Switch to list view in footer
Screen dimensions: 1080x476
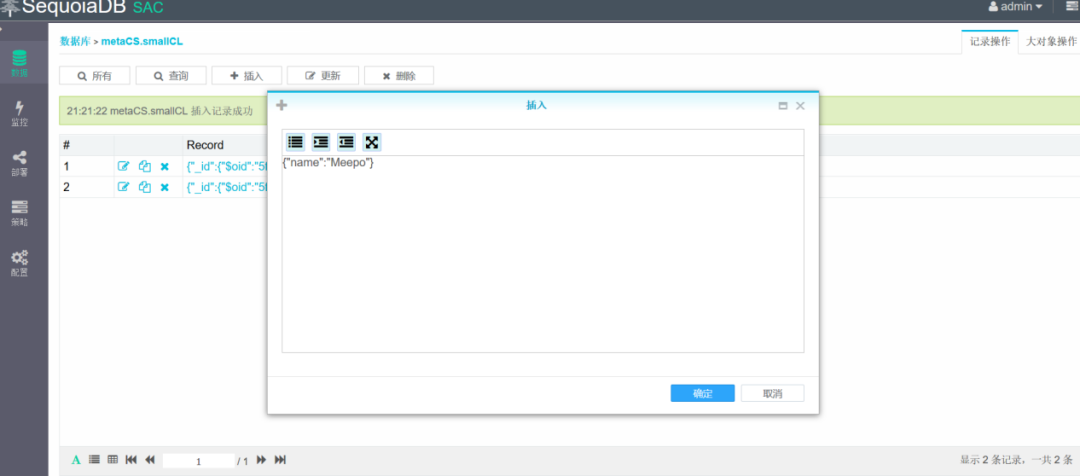pyautogui.click(x=94, y=459)
